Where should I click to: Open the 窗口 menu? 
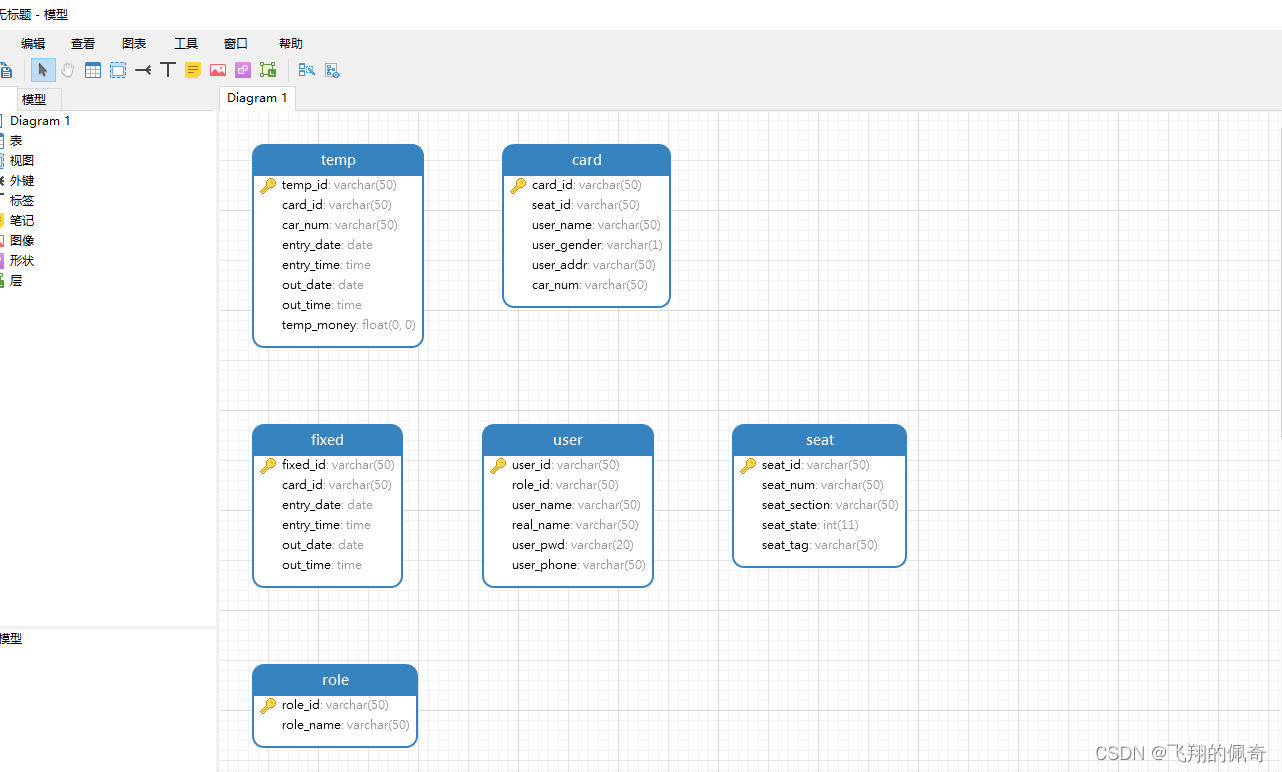coord(236,44)
